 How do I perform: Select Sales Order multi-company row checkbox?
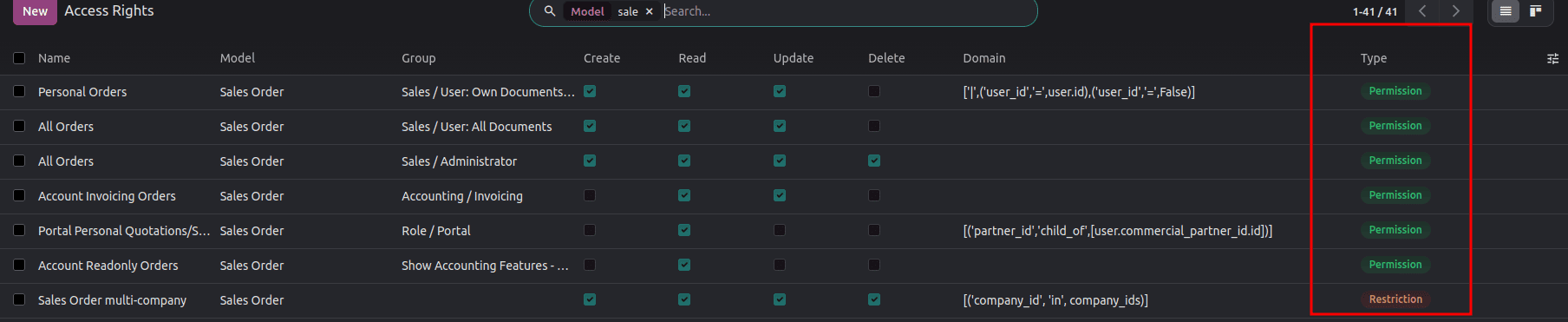pos(19,299)
